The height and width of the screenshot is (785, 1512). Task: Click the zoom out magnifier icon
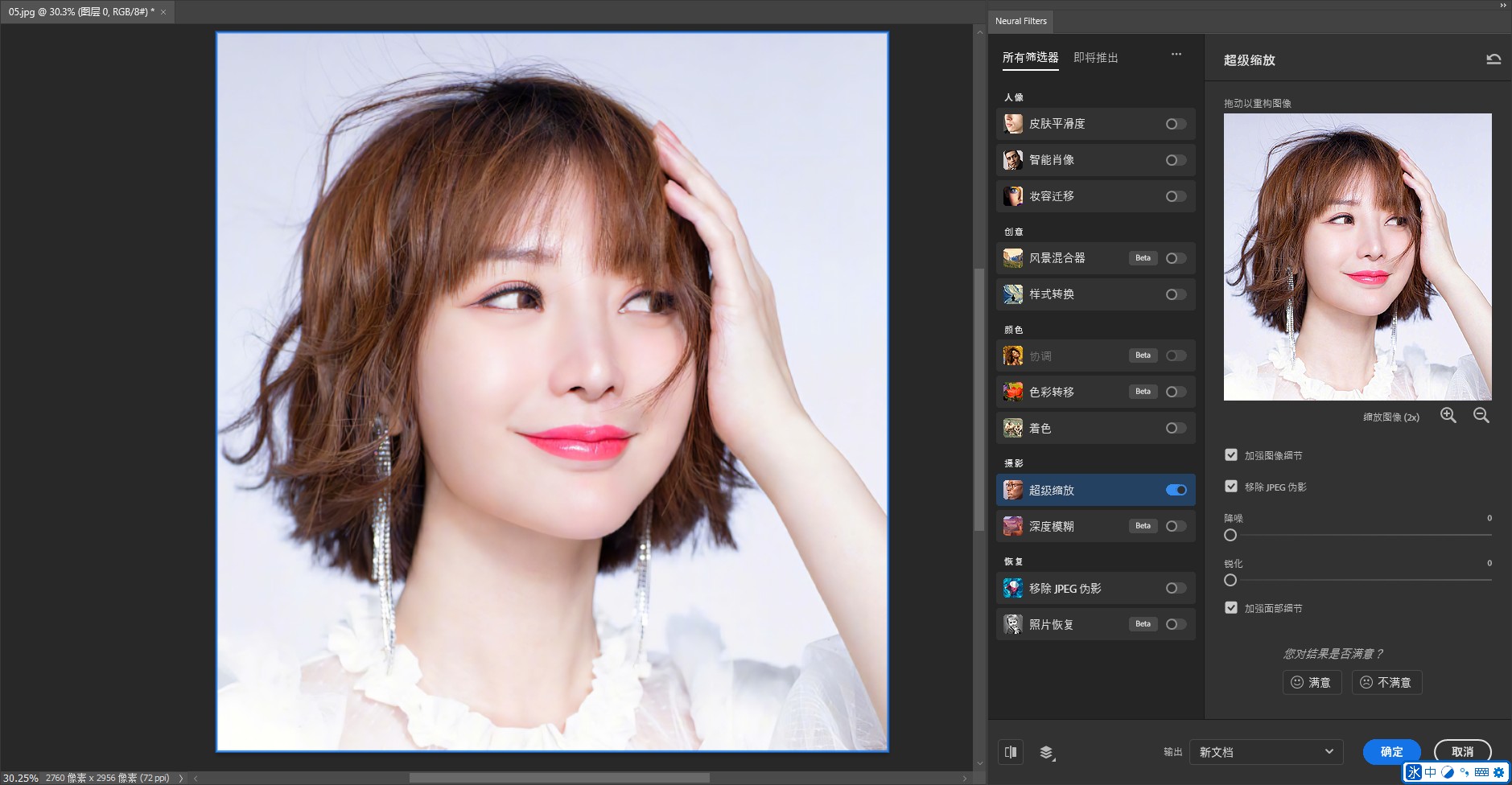(x=1481, y=416)
